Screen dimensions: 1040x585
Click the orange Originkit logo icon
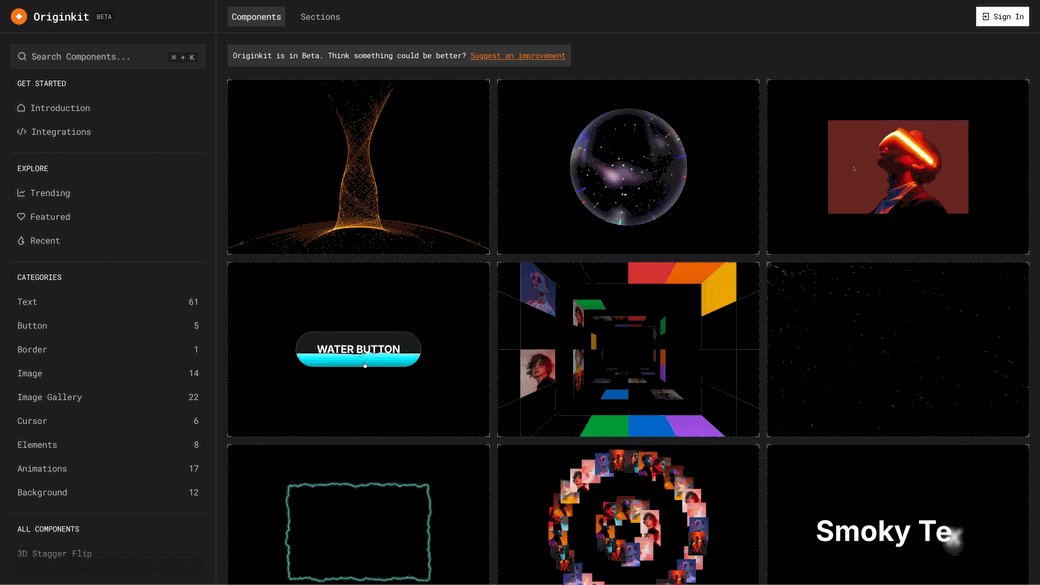tap(19, 17)
